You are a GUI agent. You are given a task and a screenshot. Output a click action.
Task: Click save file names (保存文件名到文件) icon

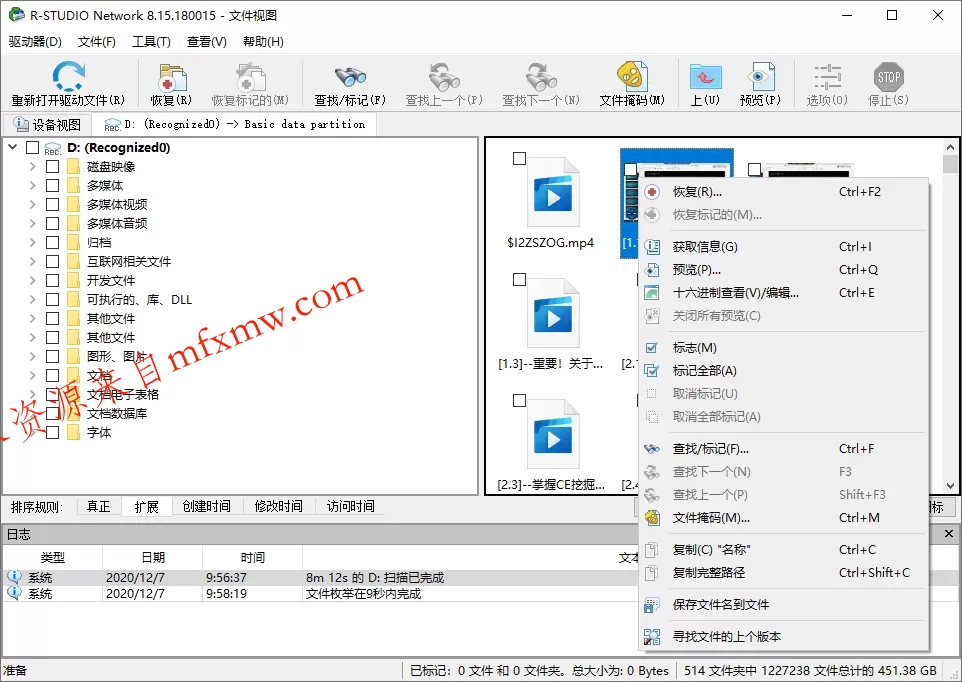tap(652, 605)
